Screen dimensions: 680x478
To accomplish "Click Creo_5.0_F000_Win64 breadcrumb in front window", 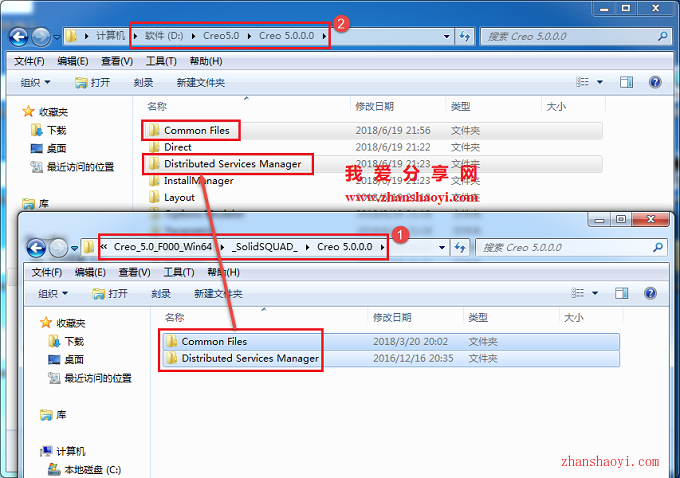I will 163,247.
